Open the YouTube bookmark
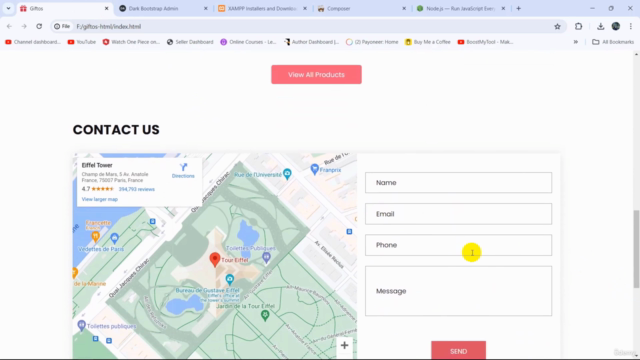 tap(82, 42)
